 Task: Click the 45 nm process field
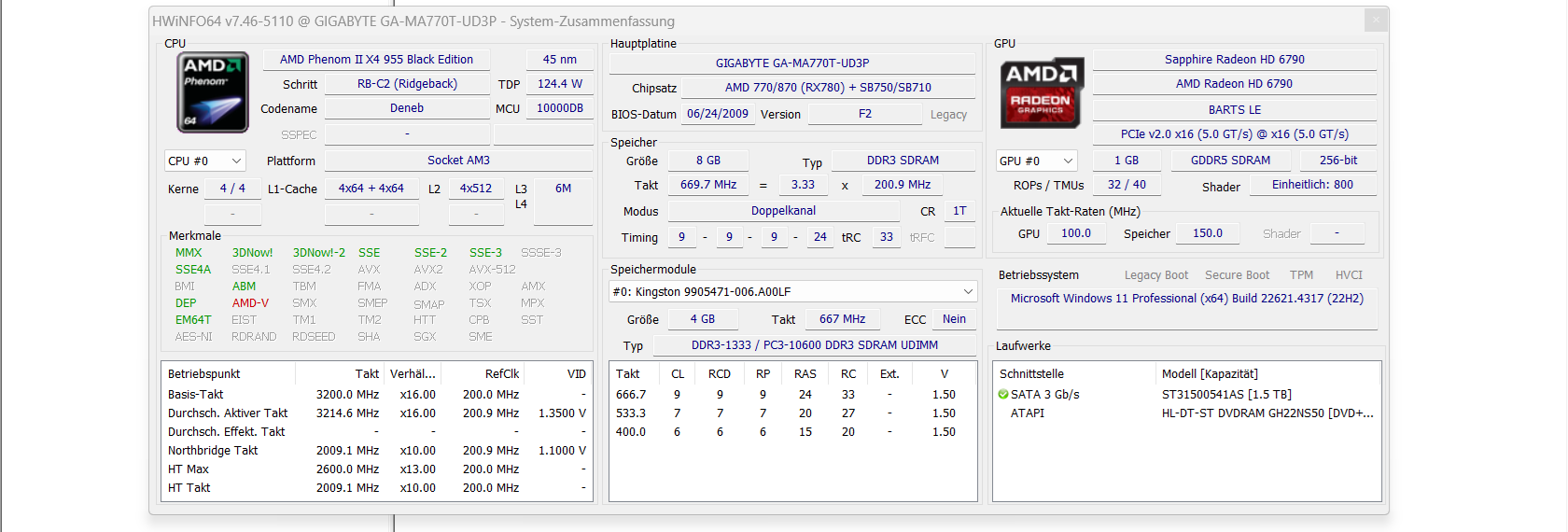560,59
